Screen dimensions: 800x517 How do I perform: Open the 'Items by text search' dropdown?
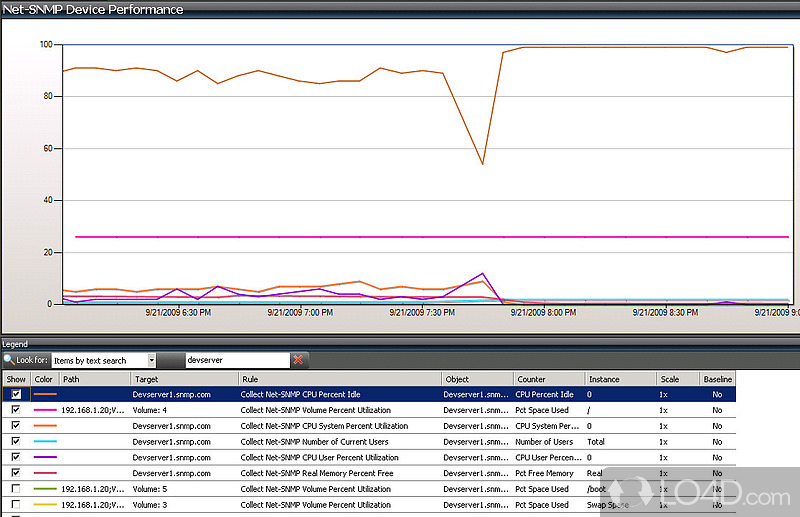pos(151,360)
